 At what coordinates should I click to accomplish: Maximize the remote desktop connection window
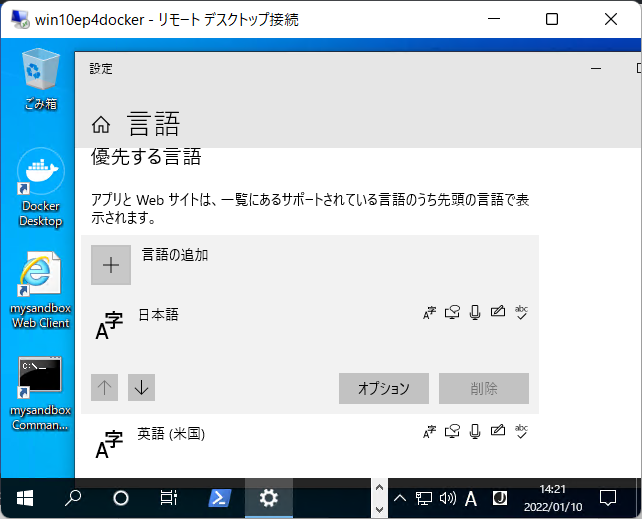coord(552,19)
